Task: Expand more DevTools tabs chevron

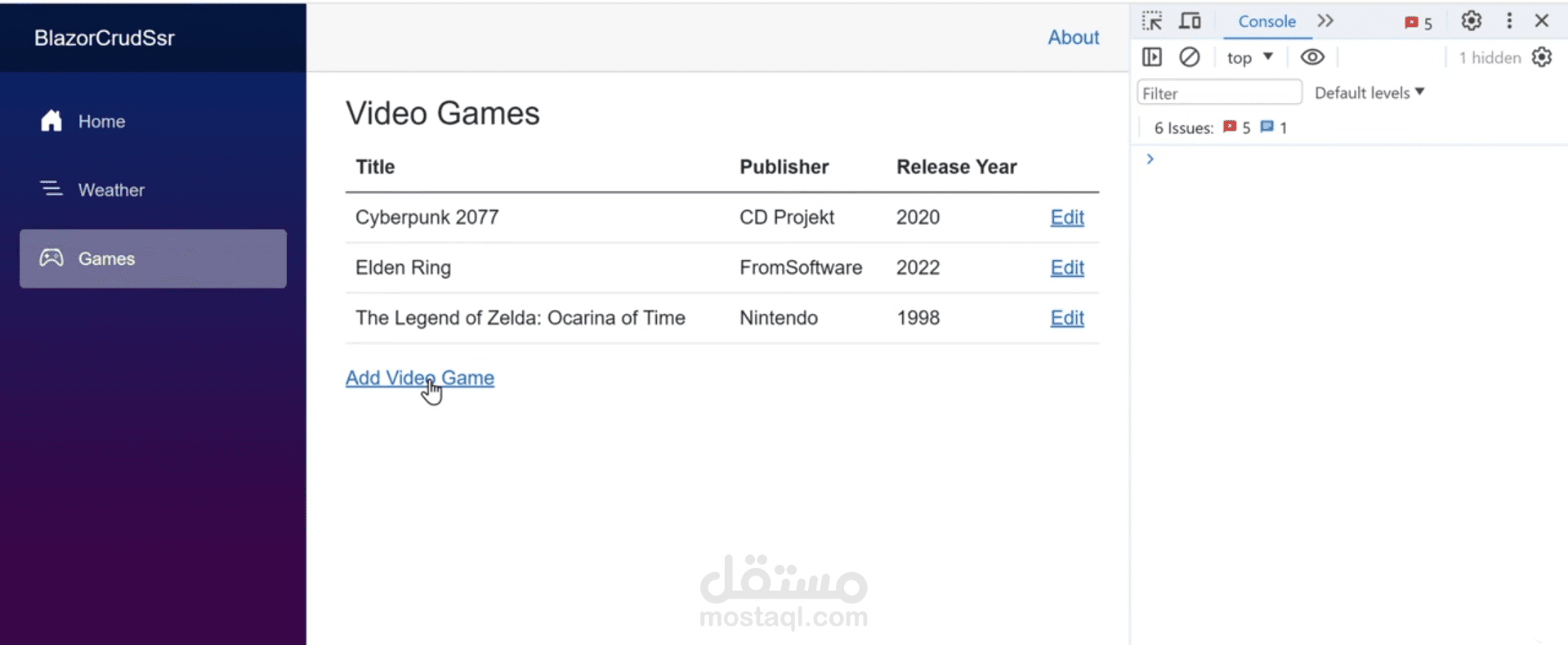Action: coord(1325,21)
